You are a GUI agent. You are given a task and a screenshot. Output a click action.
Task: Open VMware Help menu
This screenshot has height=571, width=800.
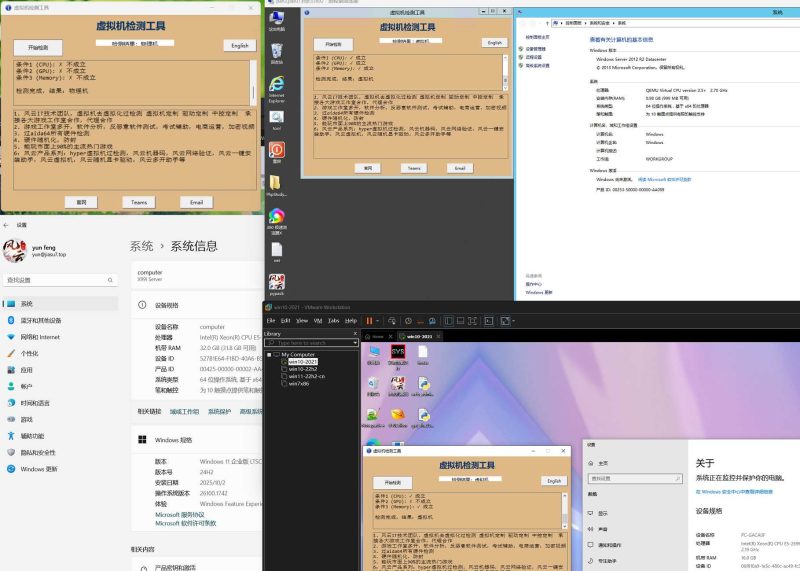351,320
